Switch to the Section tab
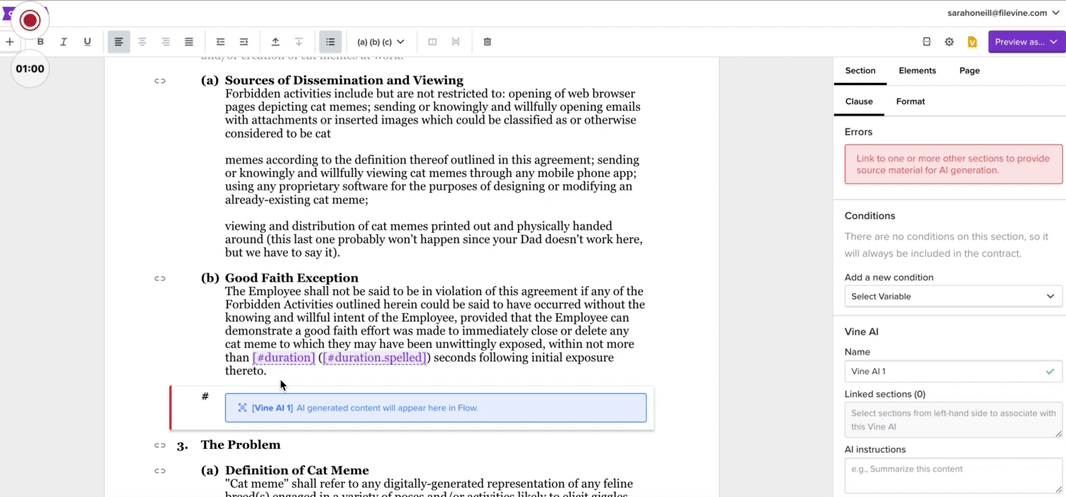Image resolution: width=1066 pixels, height=497 pixels. [x=860, y=71]
